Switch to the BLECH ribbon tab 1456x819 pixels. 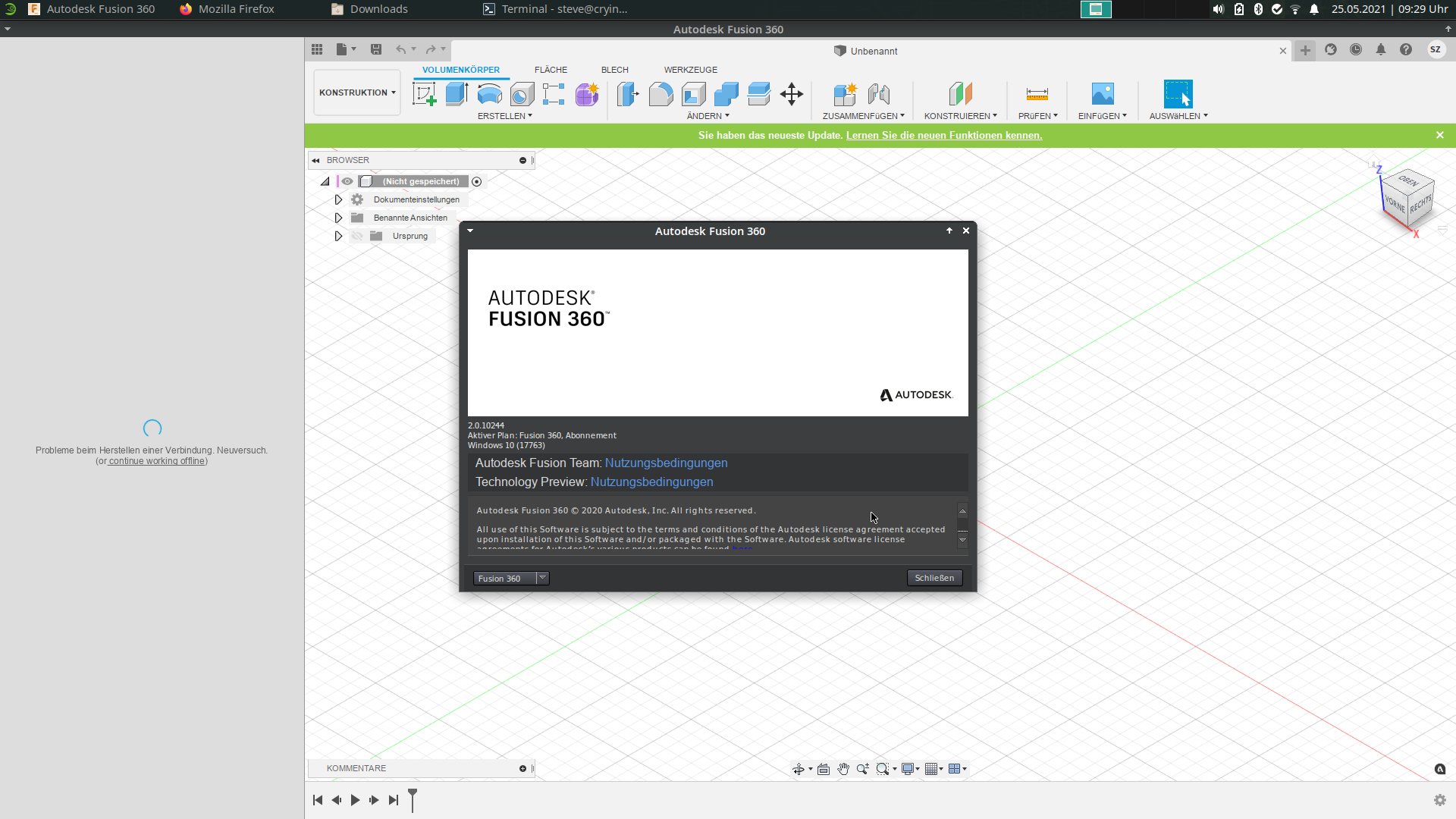(614, 70)
